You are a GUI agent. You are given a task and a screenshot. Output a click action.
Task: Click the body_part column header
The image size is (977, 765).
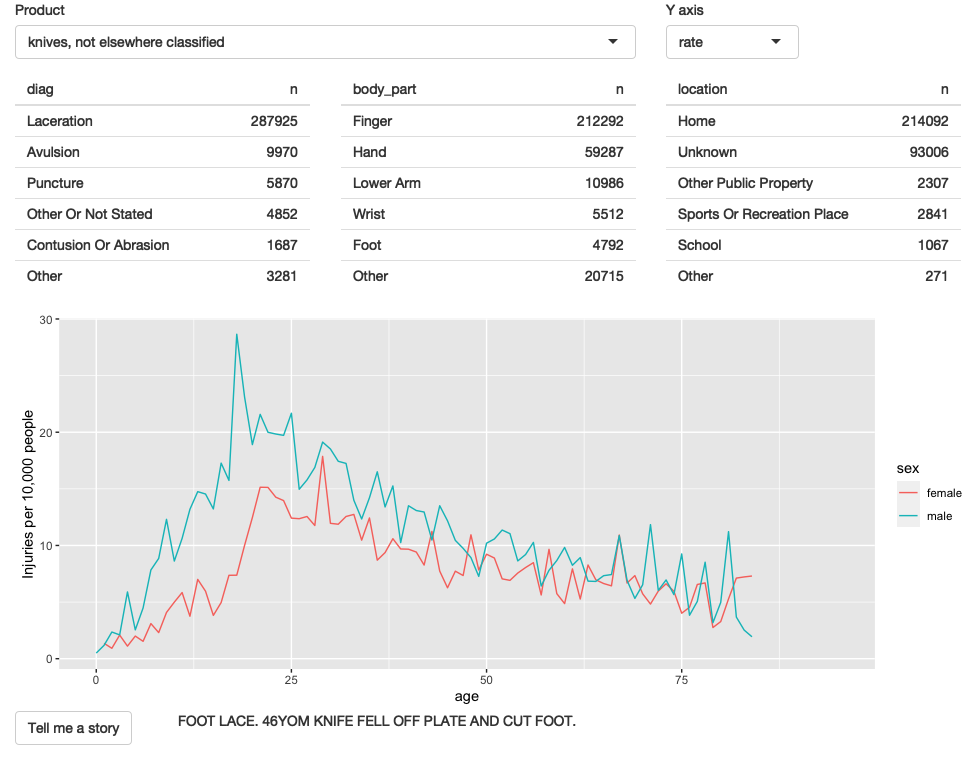pos(384,90)
